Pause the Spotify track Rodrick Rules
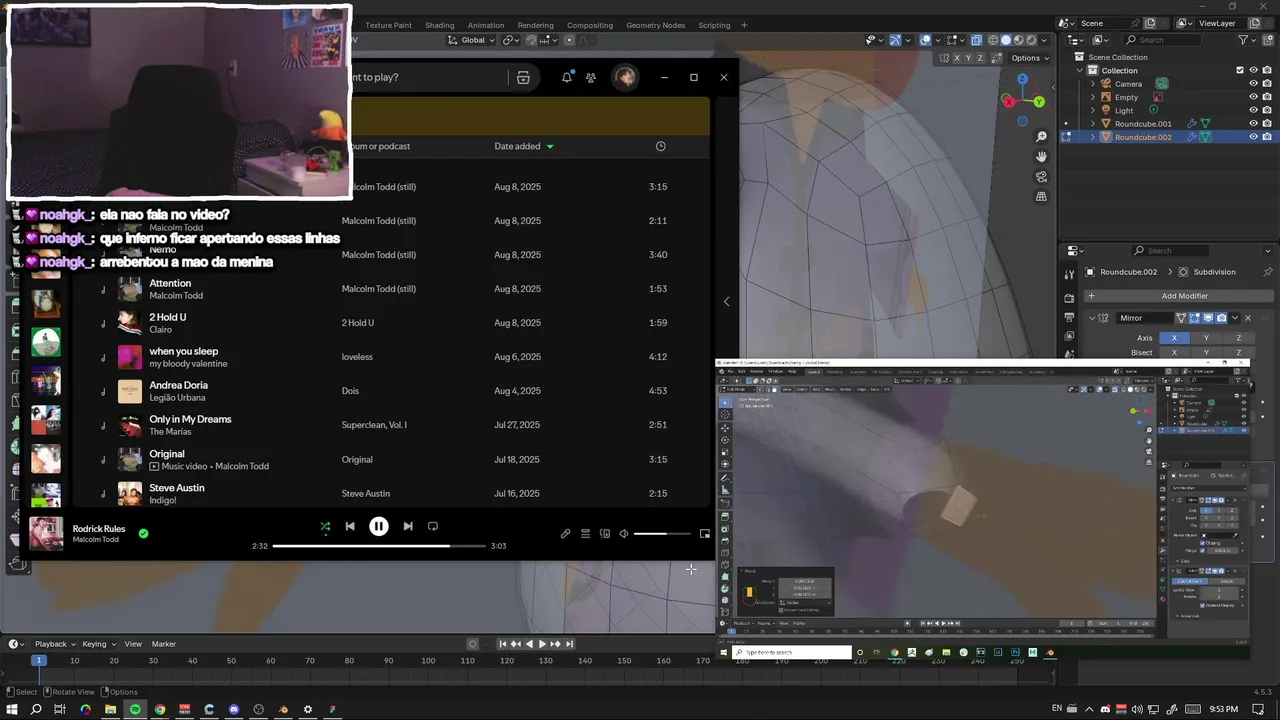Image resolution: width=1280 pixels, height=720 pixels. pos(378,526)
